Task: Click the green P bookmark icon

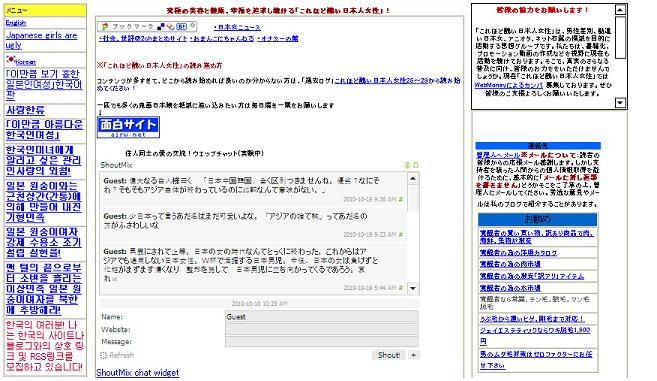Action: [x=105, y=26]
